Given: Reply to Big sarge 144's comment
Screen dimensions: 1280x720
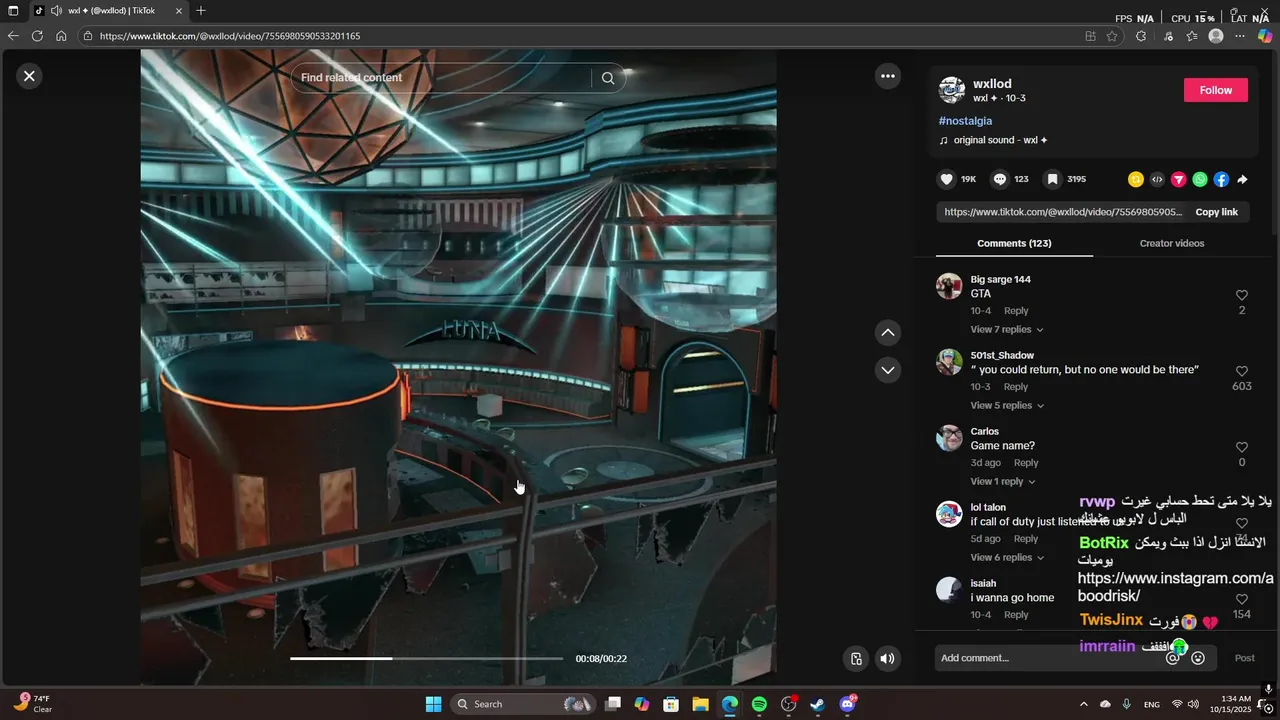Looking at the screenshot, I should pos(1016,311).
